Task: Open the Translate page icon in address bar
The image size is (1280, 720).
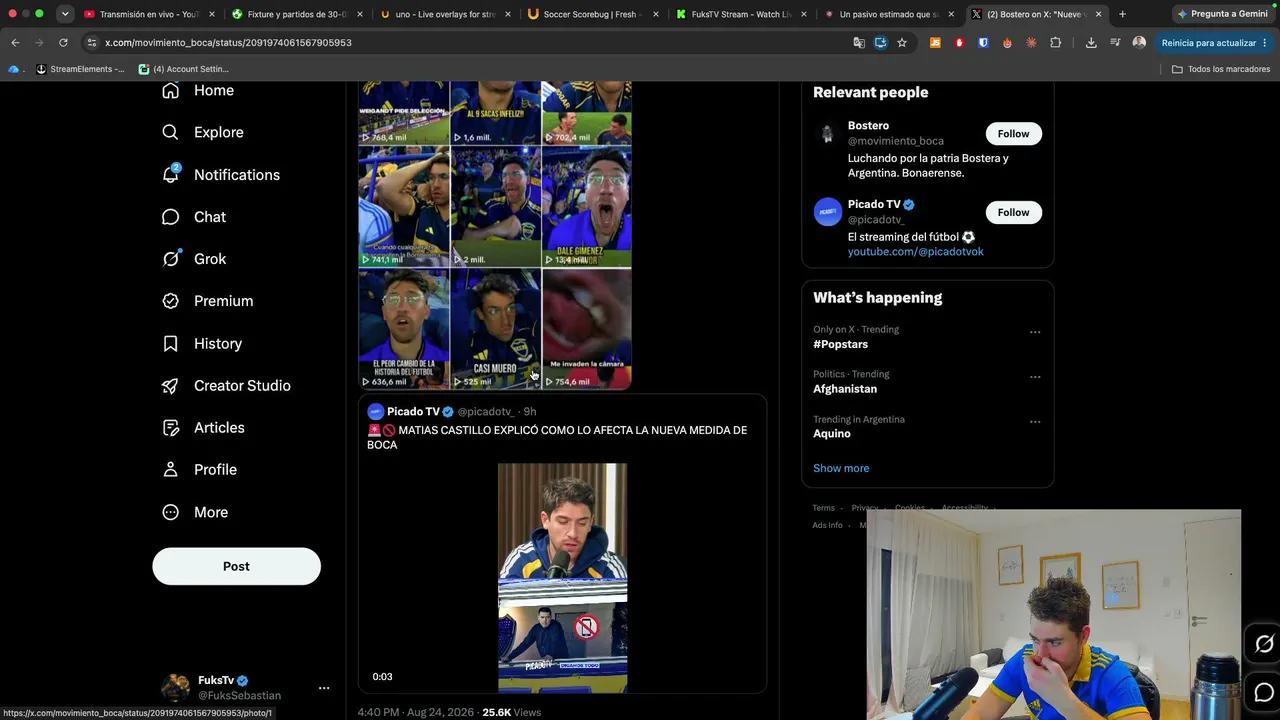Action: [859, 43]
